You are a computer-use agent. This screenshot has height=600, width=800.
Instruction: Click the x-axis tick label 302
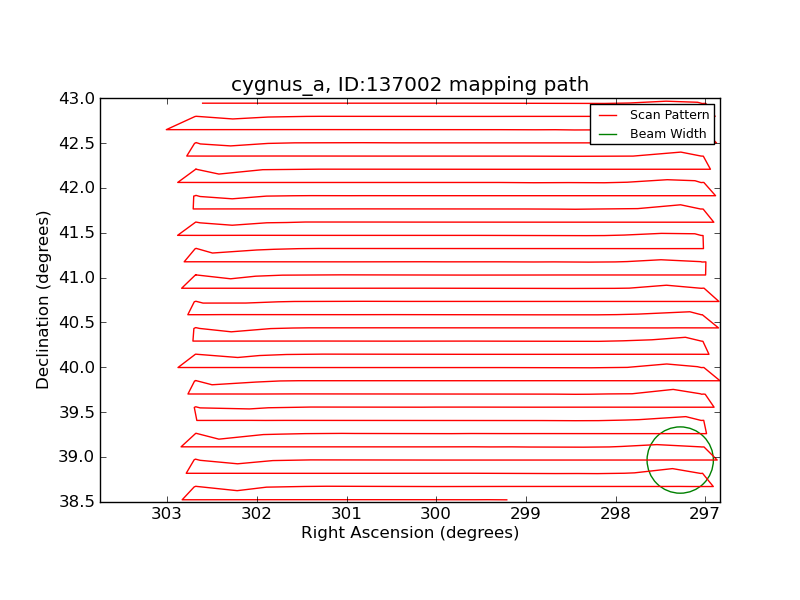pyautogui.click(x=257, y=513)
